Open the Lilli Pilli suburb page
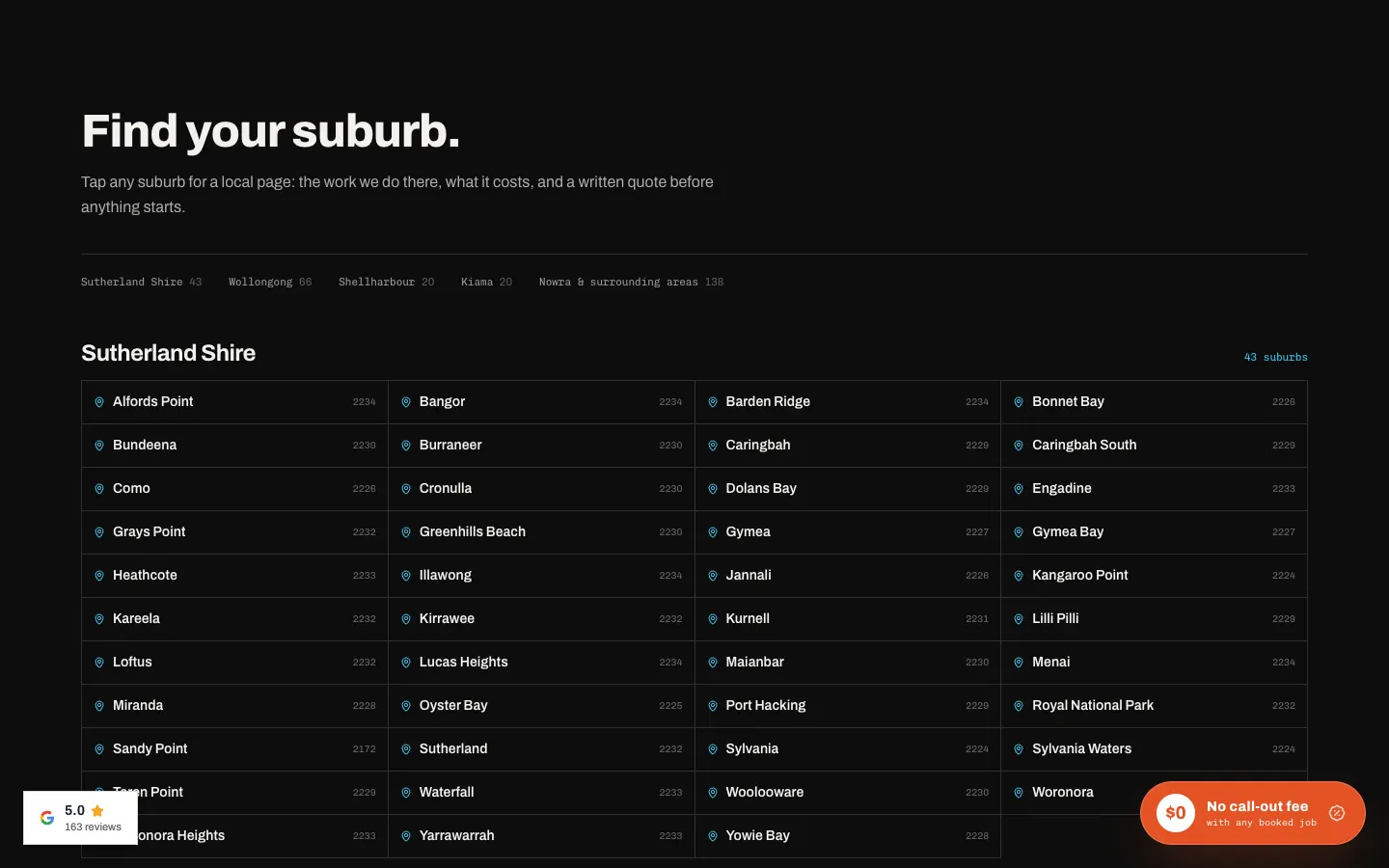Viewport: 1389px width, 868px height. point(1154,619)
